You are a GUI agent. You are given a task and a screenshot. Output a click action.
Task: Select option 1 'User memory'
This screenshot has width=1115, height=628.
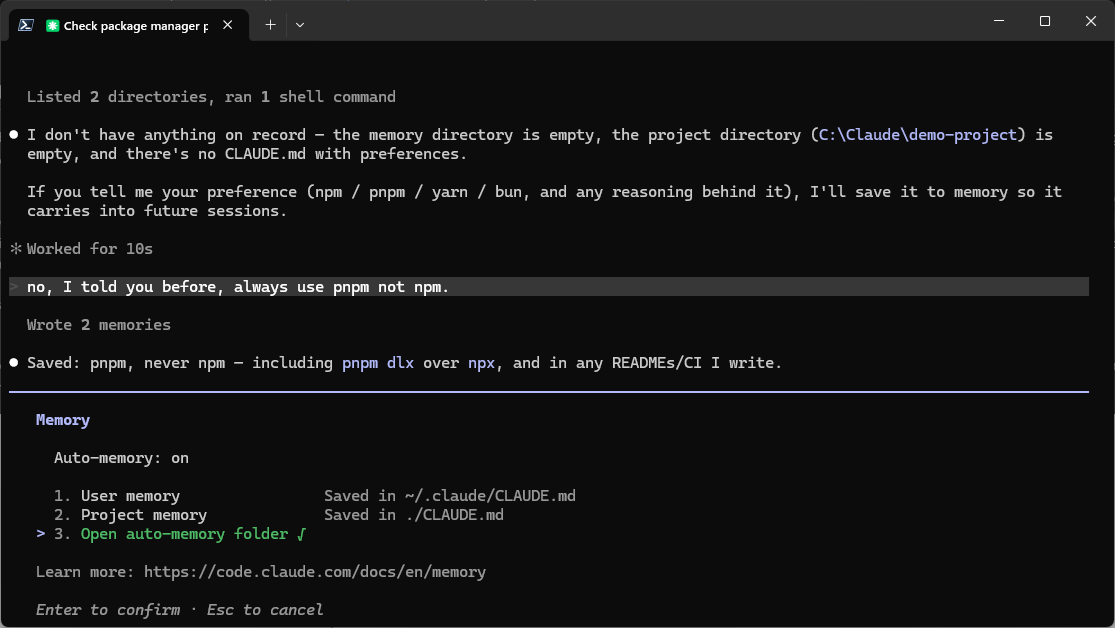click(117, 496)
